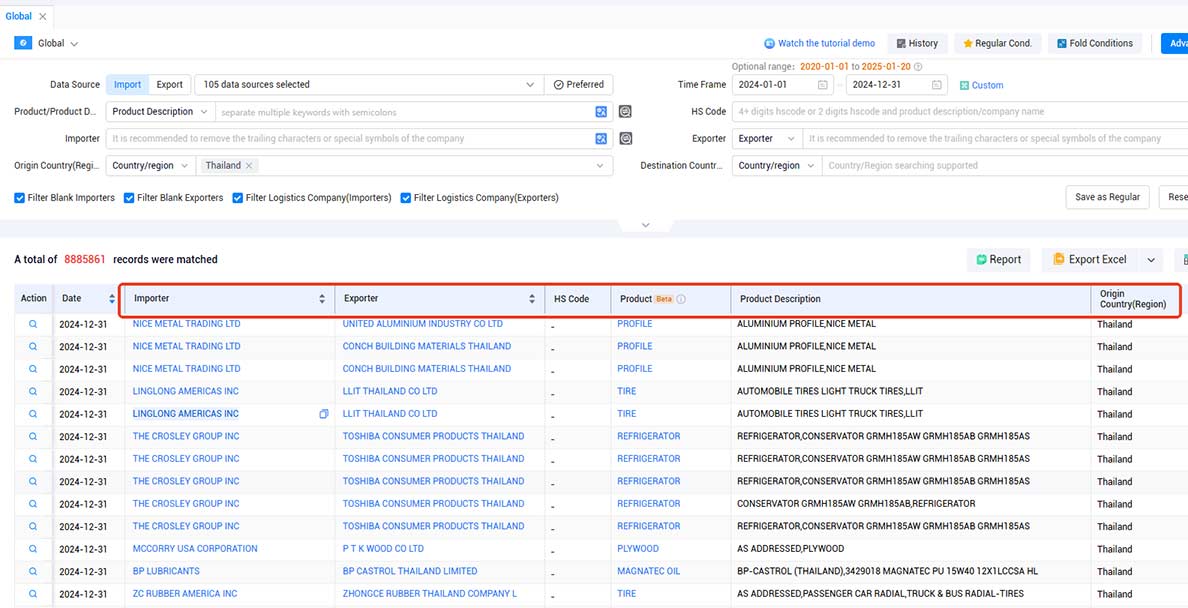Screen dimensions: 1188x608
Task: Disable Filter Logistics Company(Exporters)
Action: (405, 198)
